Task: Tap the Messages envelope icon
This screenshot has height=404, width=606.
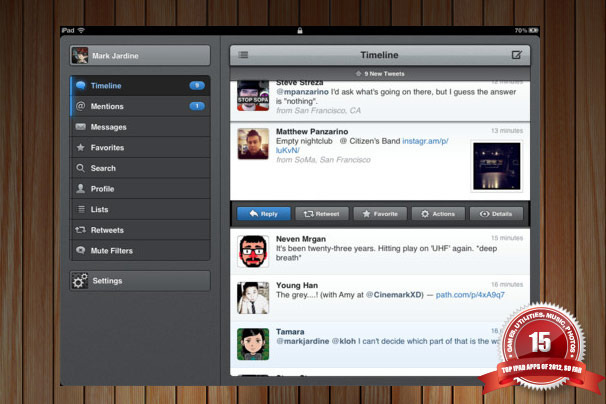Action: point(80,127)
